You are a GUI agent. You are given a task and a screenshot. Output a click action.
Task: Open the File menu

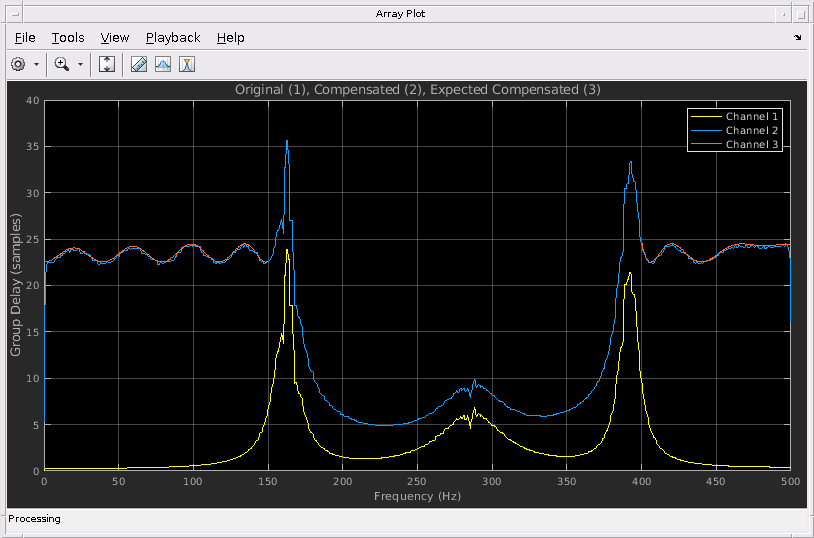[25, 38]
